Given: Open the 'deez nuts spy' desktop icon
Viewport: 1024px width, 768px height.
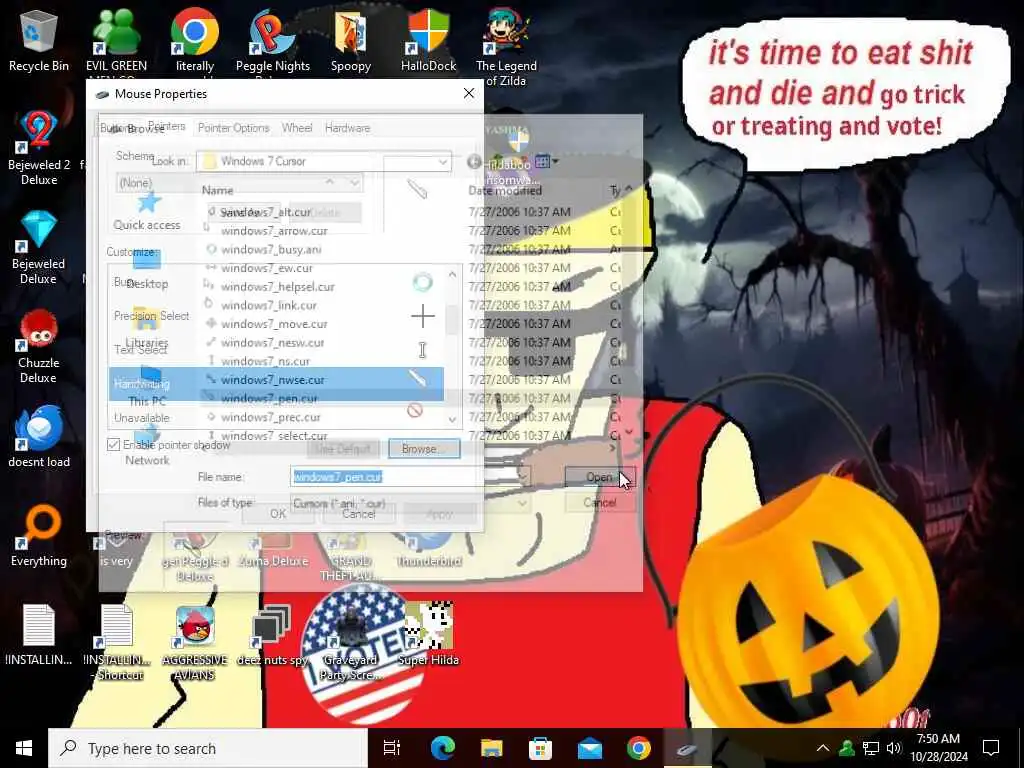Looking at the screenshot, I should tap(272, 637).
